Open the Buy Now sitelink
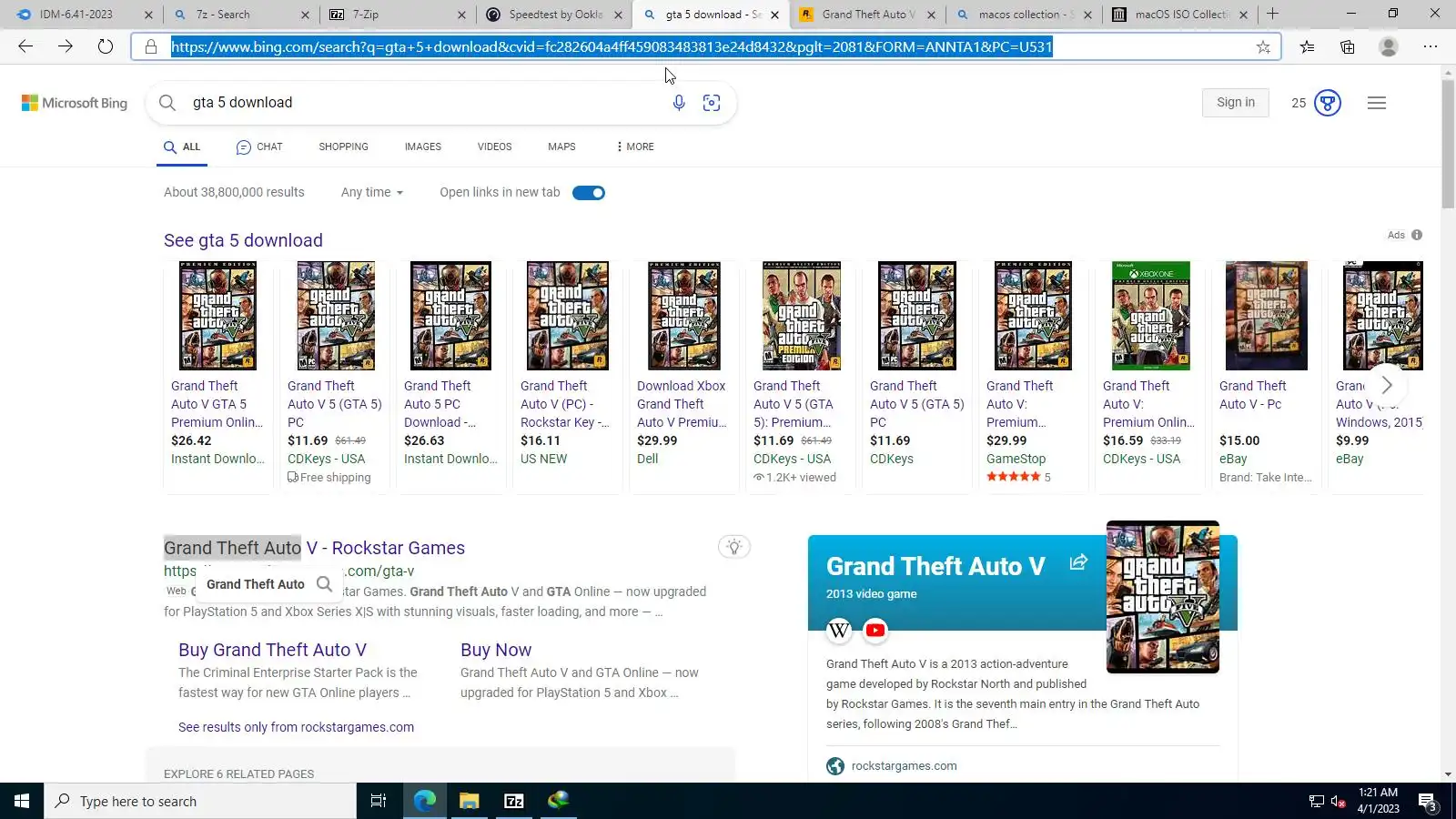This screenshot has height=819, width=1456. pos(496,650)
